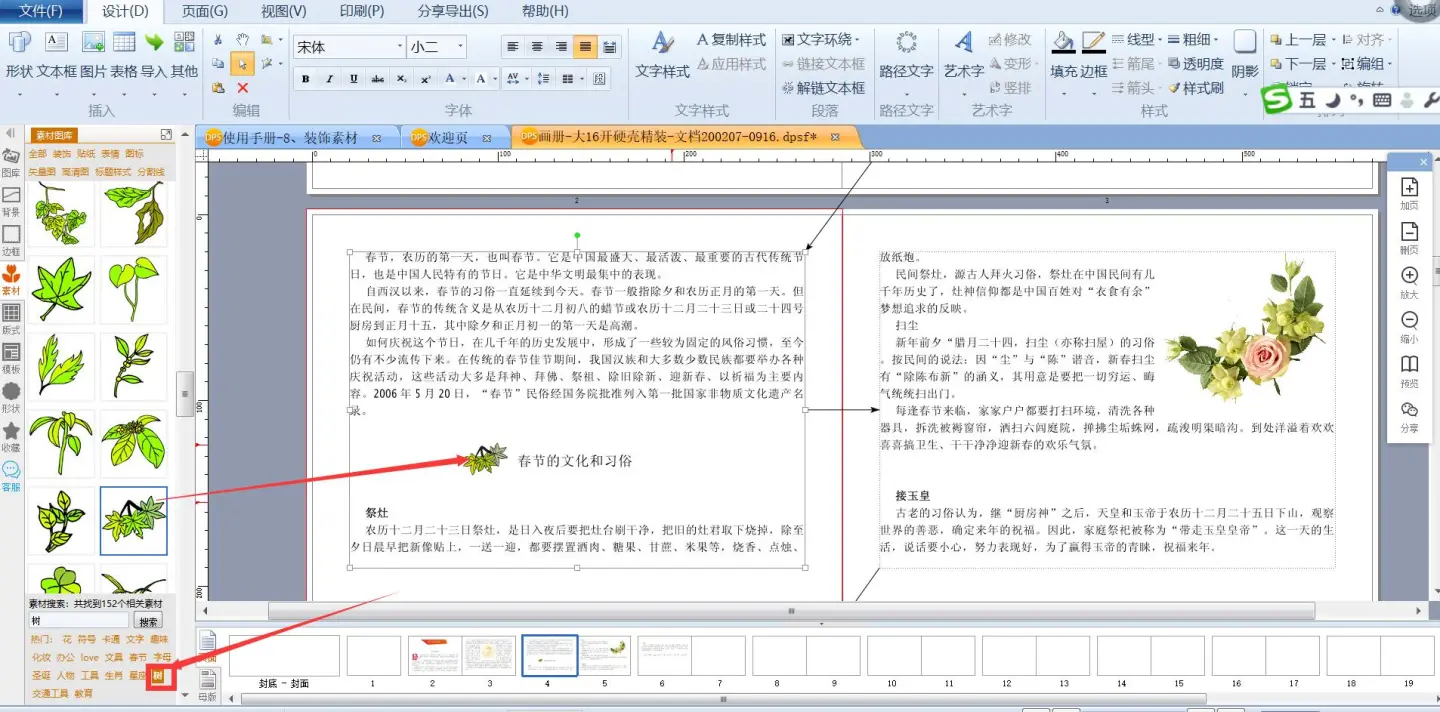Click the Insert Table (表格) icon
Screen dimensions: 1440x712
[124, 43]
